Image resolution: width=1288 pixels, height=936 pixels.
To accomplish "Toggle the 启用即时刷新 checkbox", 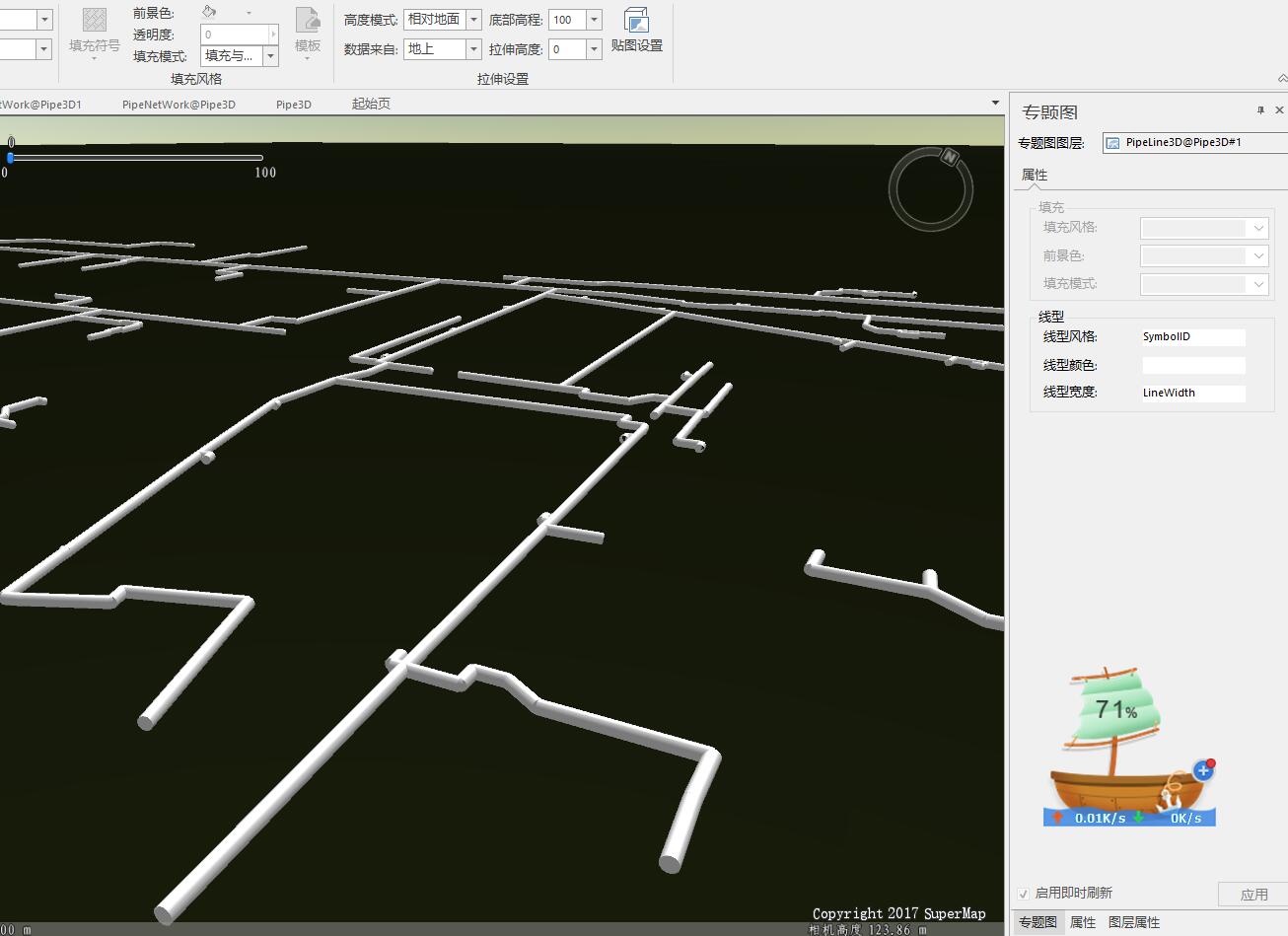I will tap(1024, 894).
